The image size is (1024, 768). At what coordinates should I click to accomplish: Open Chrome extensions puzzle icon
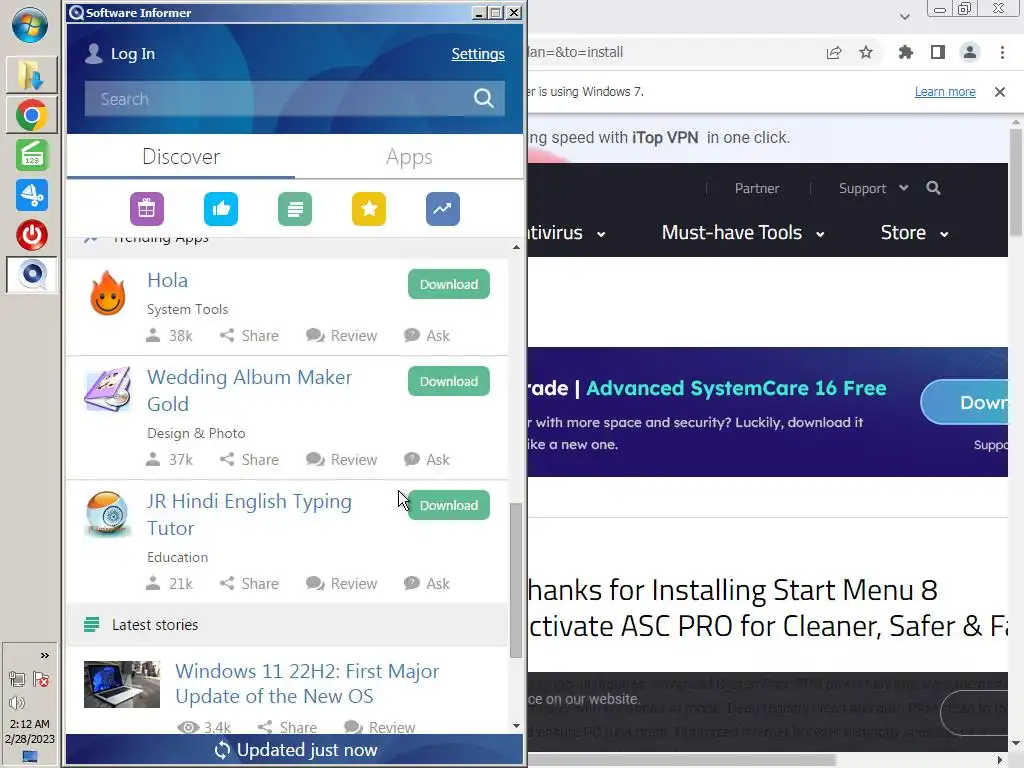(905, 52)
